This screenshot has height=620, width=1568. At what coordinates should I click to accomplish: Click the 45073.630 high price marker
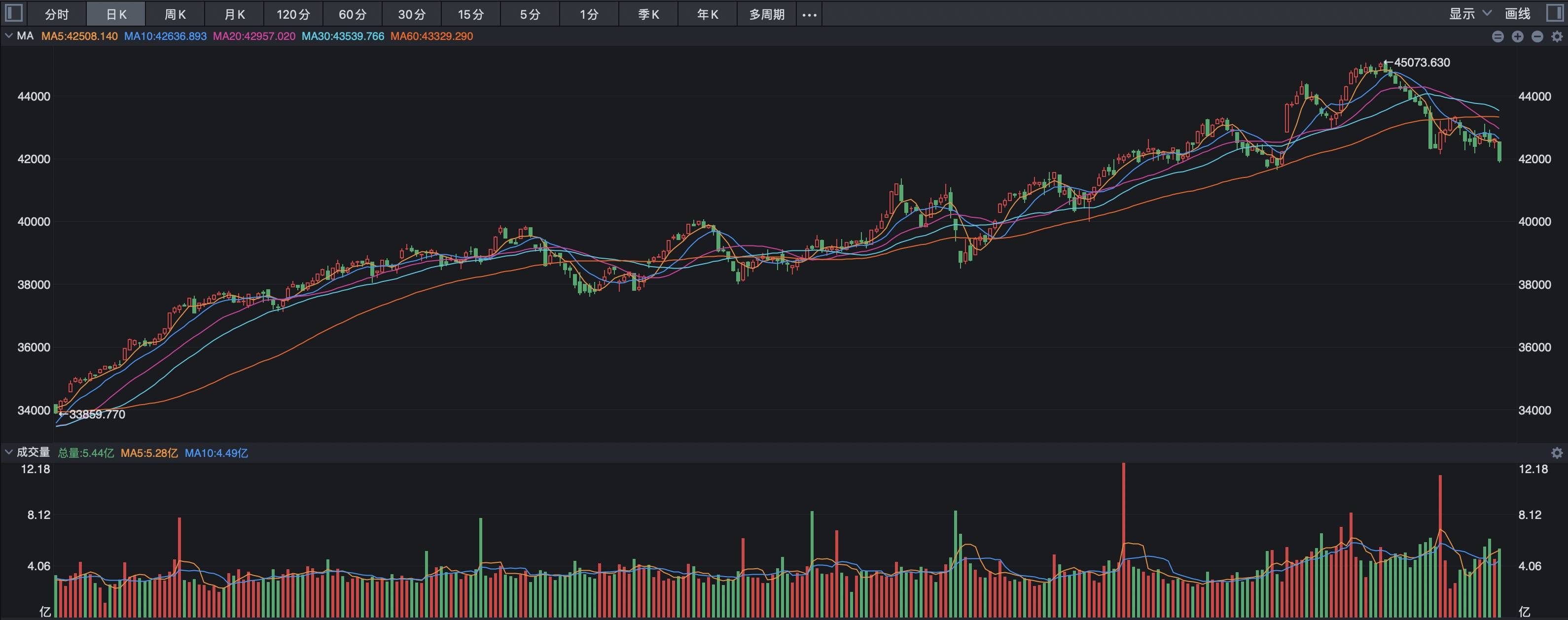click(x=1417, y=63)
